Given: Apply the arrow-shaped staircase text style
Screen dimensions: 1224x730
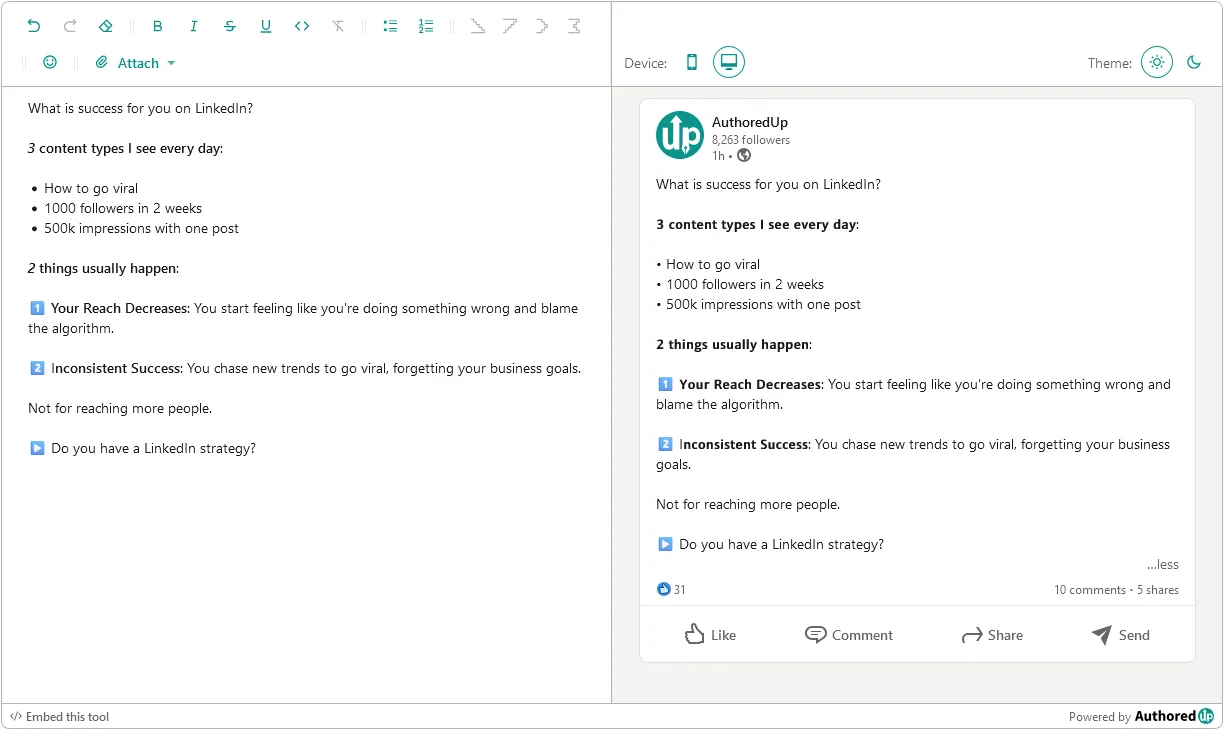Looking at the screenshot, I should (x=542, y=26).
